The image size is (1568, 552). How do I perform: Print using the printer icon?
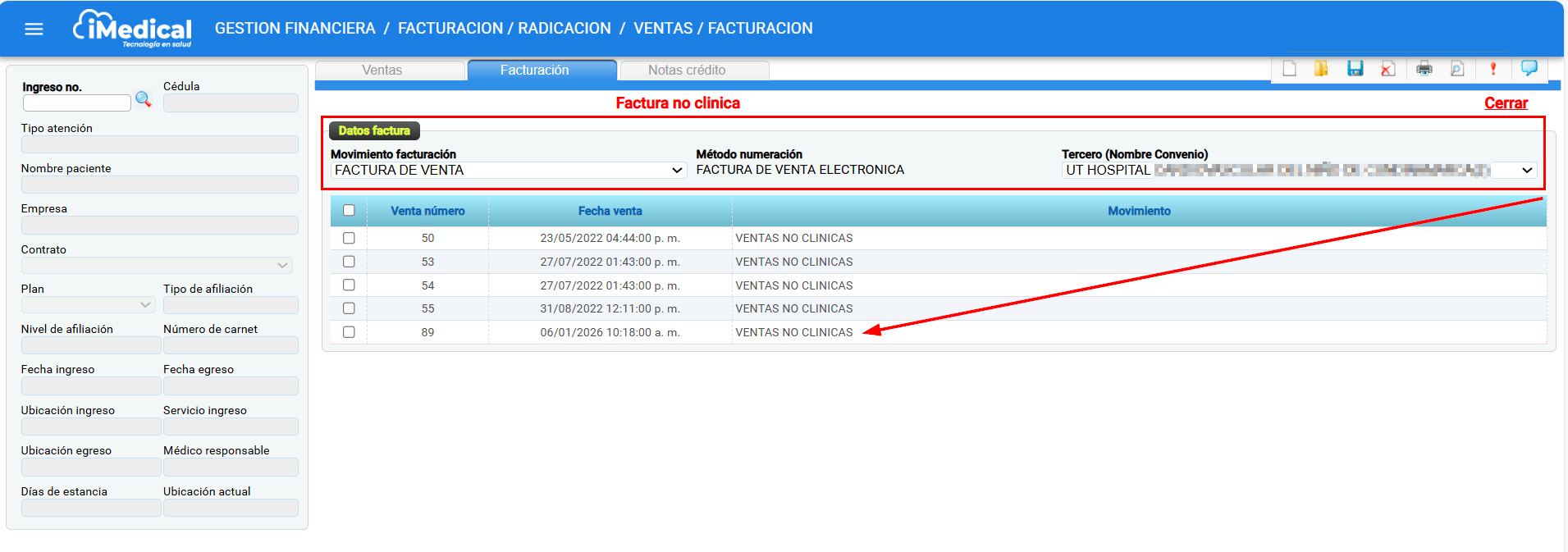(x=1424, y=69)
